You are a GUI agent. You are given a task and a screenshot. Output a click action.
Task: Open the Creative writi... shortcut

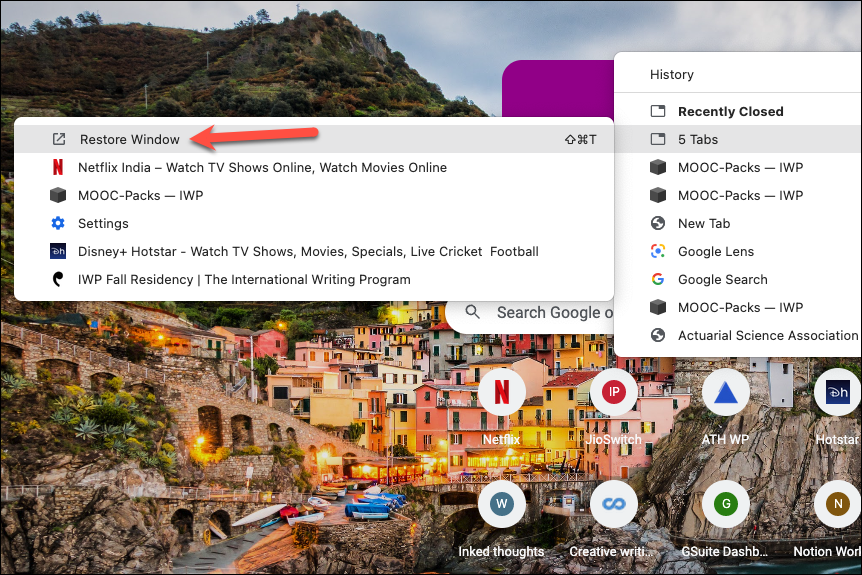click(x=614, y=519)
